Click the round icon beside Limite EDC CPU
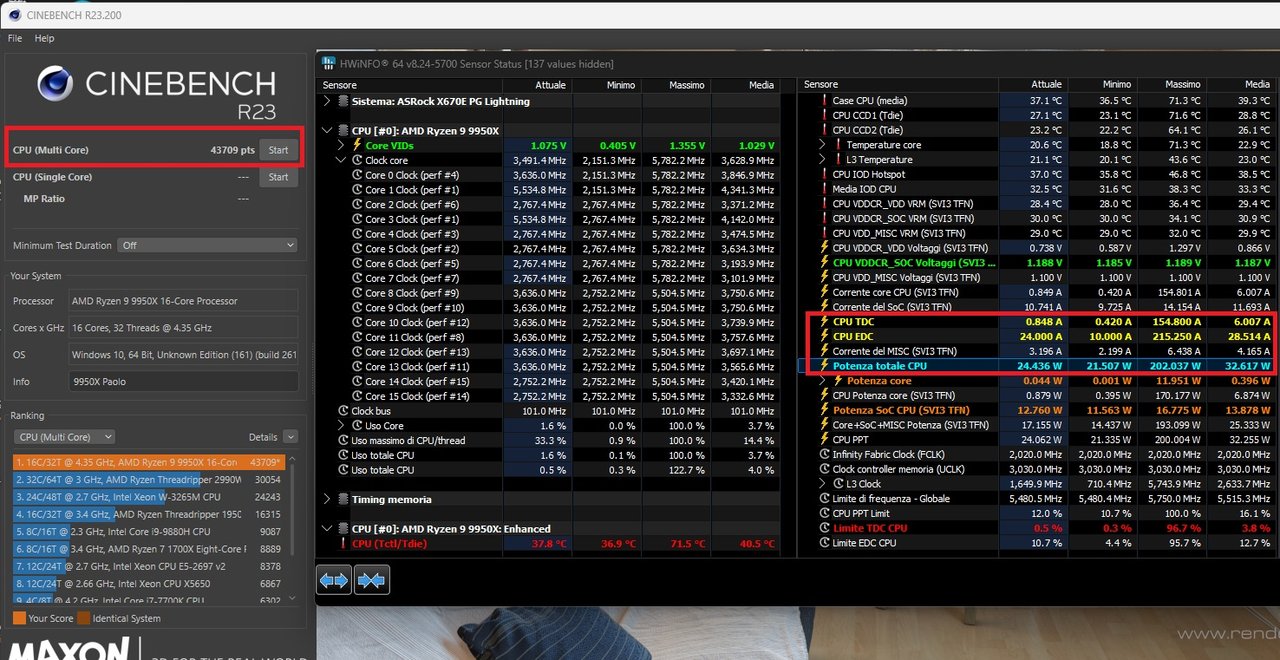1280x660 pixels. pos(824,543)
